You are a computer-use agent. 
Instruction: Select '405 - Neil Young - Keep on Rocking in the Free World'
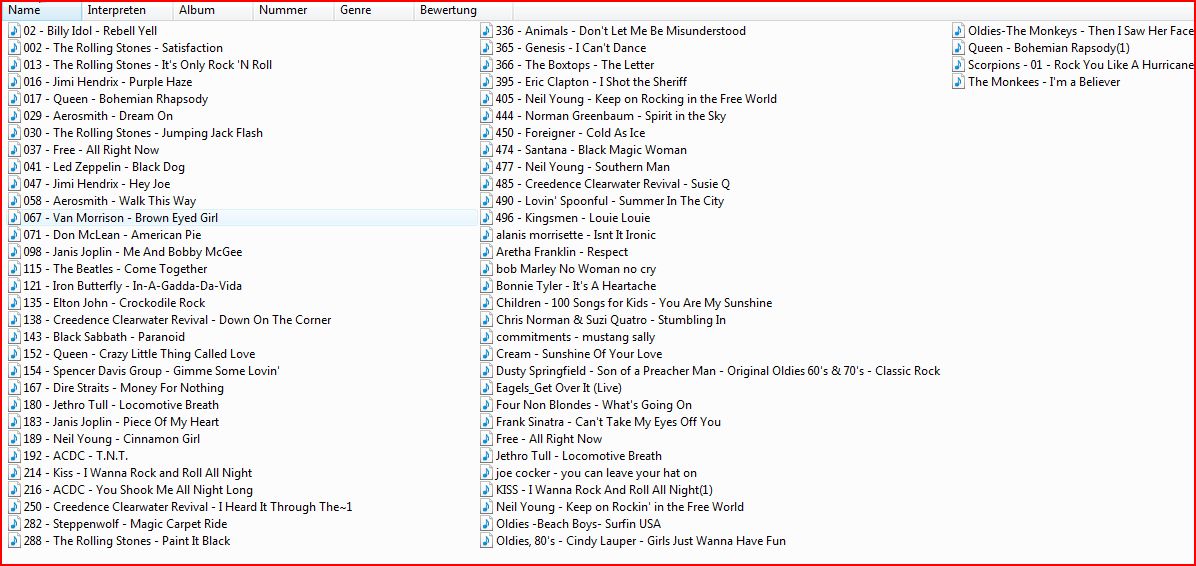click(637, 99)
